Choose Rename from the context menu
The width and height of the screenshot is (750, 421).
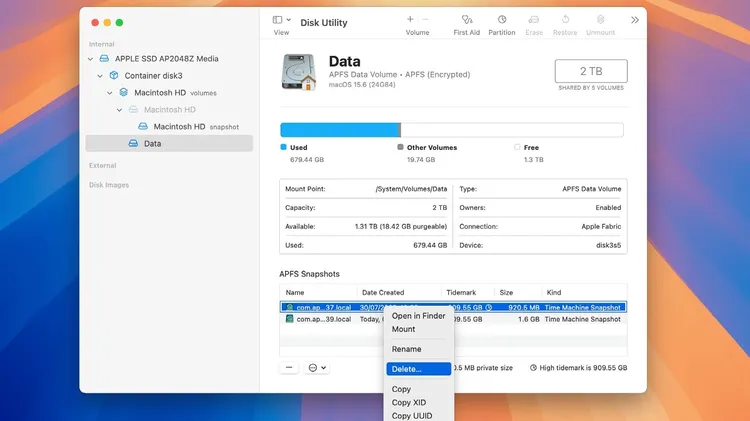point(419,349)
